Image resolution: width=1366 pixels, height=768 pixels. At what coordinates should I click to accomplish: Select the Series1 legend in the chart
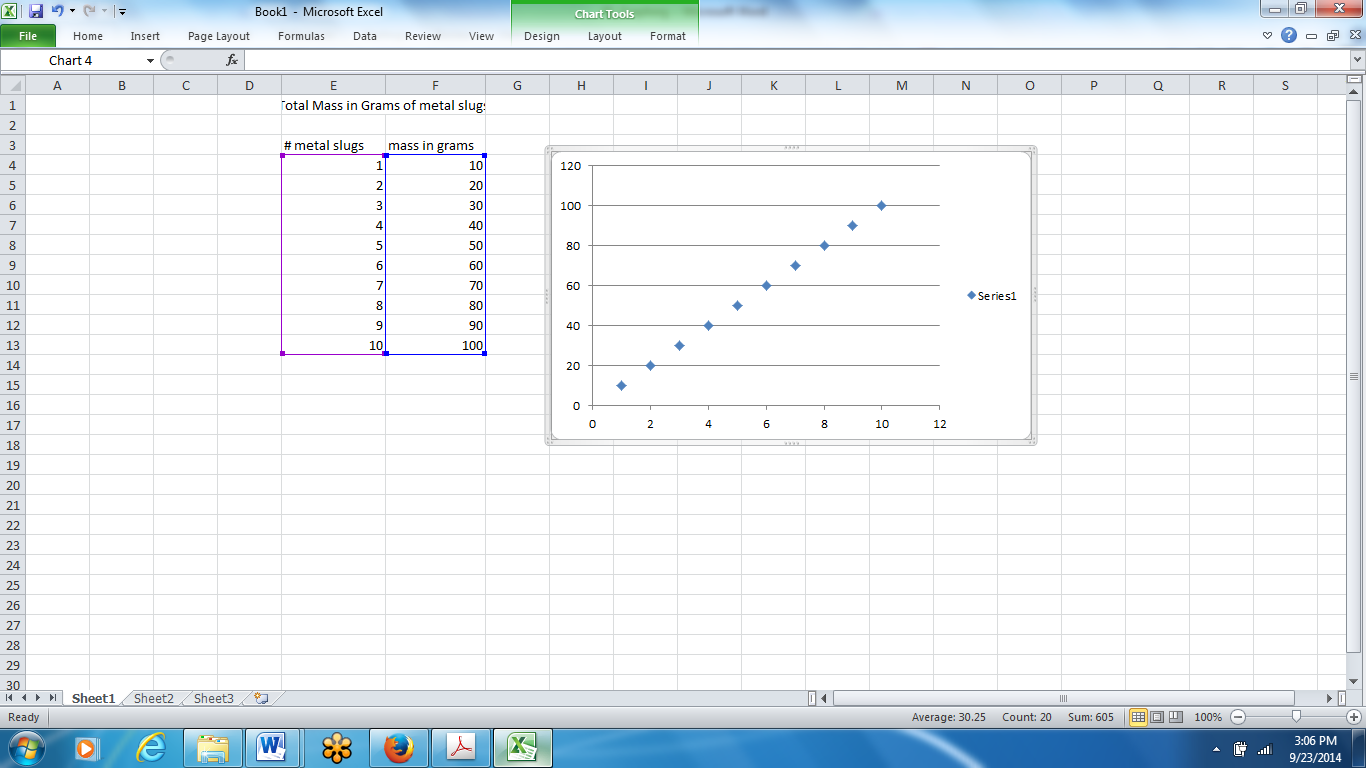tap(991, 295)
